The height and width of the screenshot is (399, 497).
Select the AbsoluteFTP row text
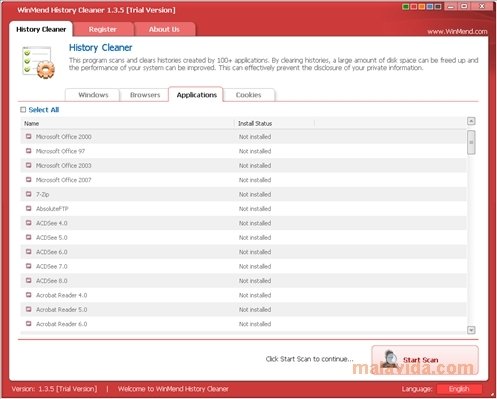[x=52, y=209]
